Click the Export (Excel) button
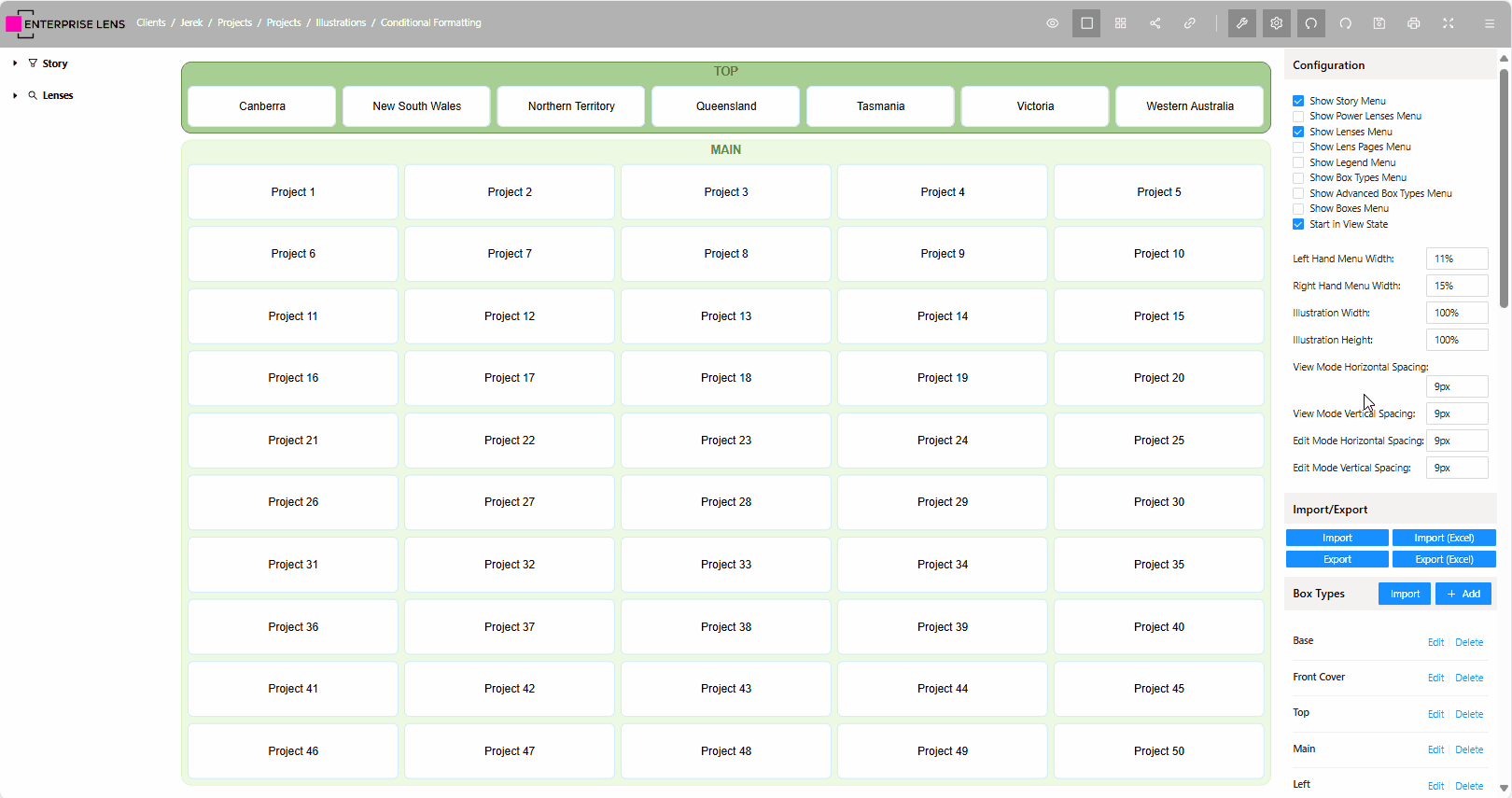The height and width of the screenshot is (798, 1512). pyautogui.click(x=1444, y=559)
